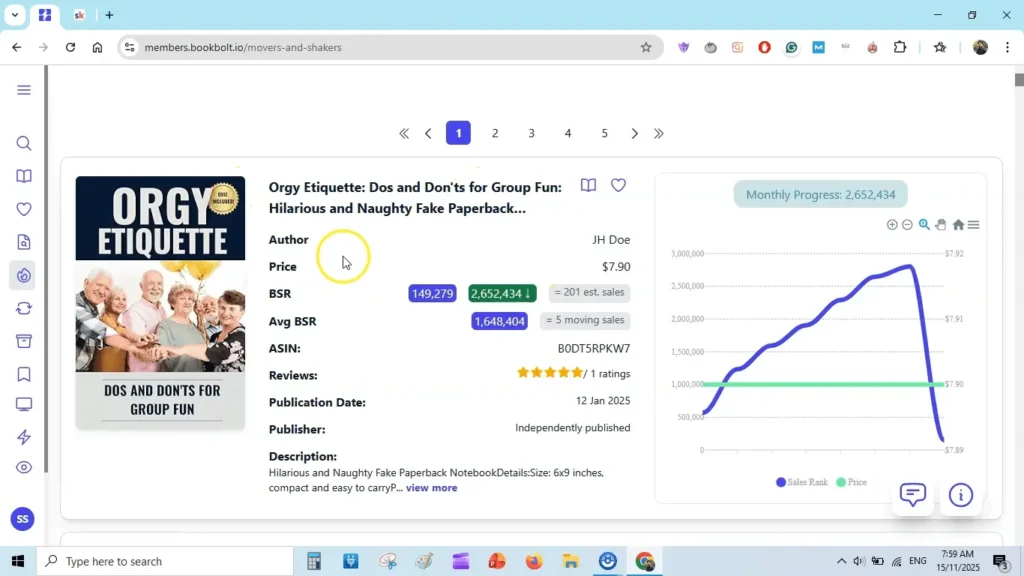Expand the description with view more
Viewport: 1024px width, 576px height.
432,487
